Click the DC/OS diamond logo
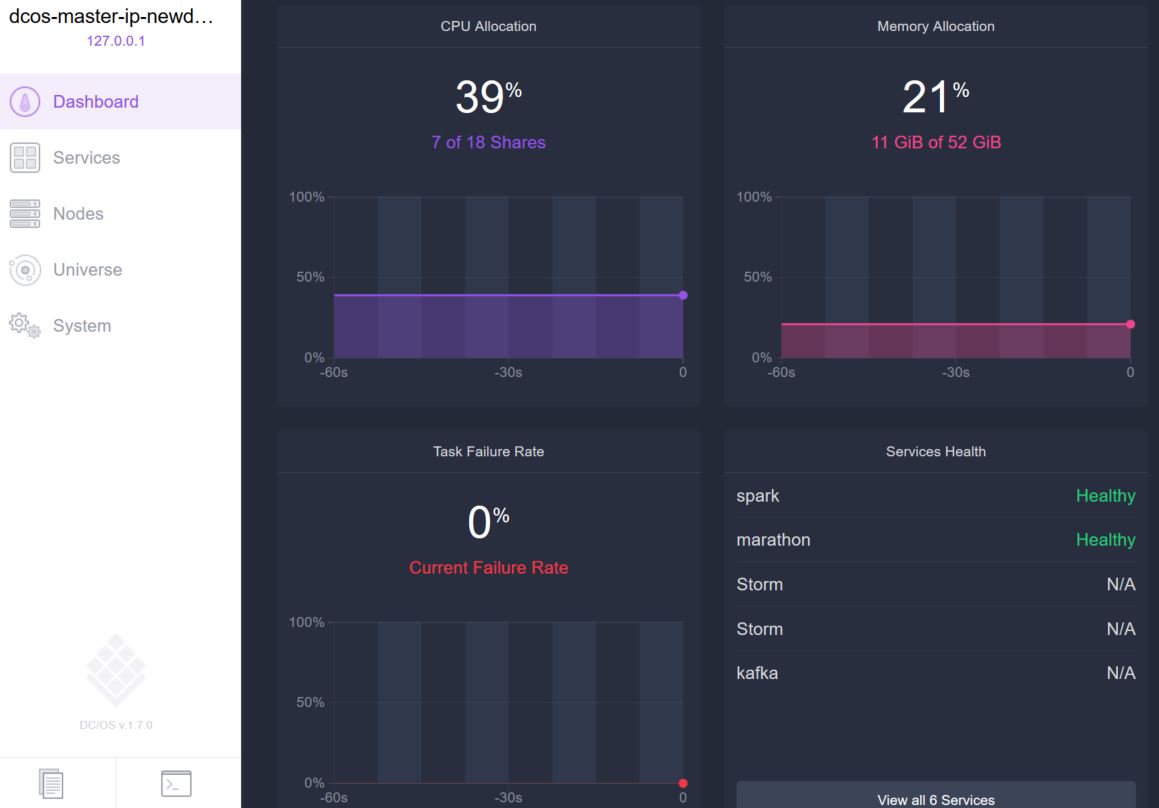 (116, 670)
